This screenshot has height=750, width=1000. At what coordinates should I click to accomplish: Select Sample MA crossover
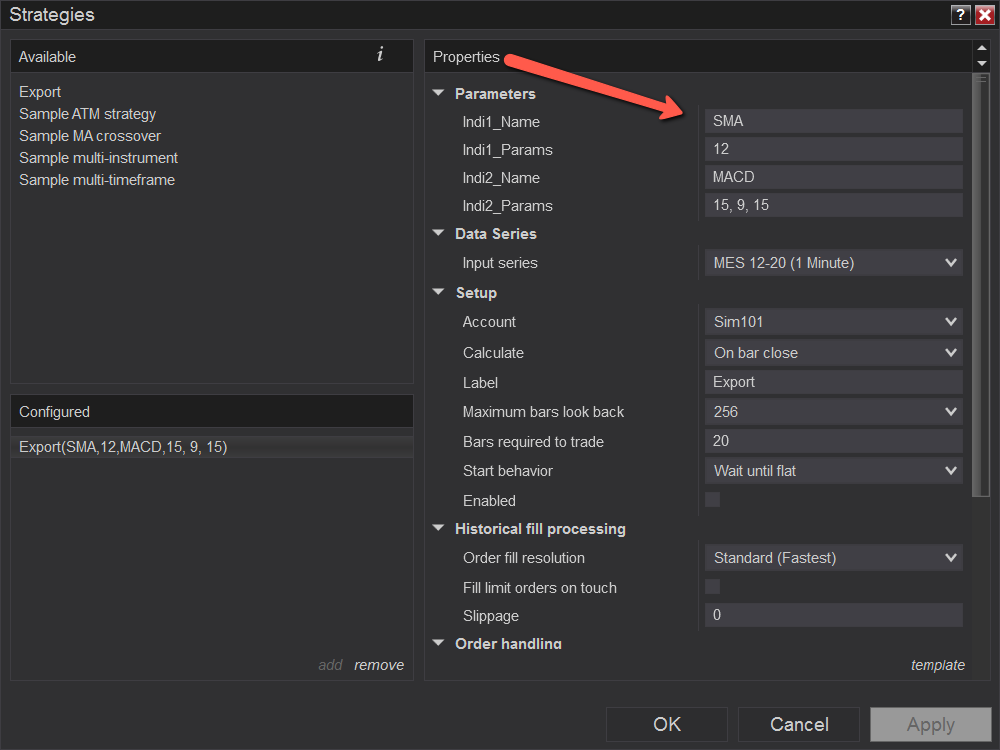pos(90,136)
